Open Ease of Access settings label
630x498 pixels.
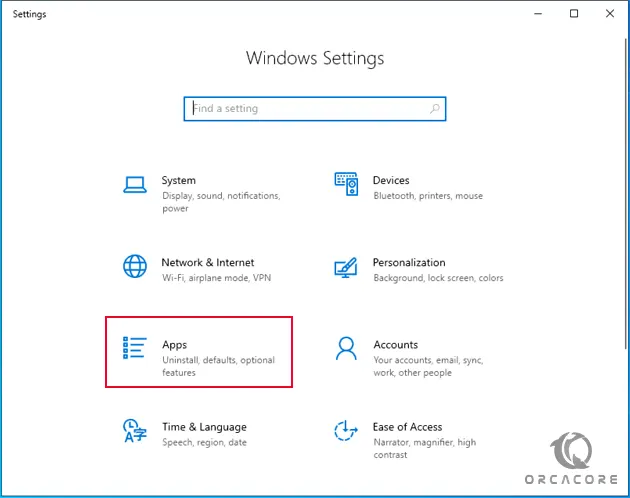407,427
